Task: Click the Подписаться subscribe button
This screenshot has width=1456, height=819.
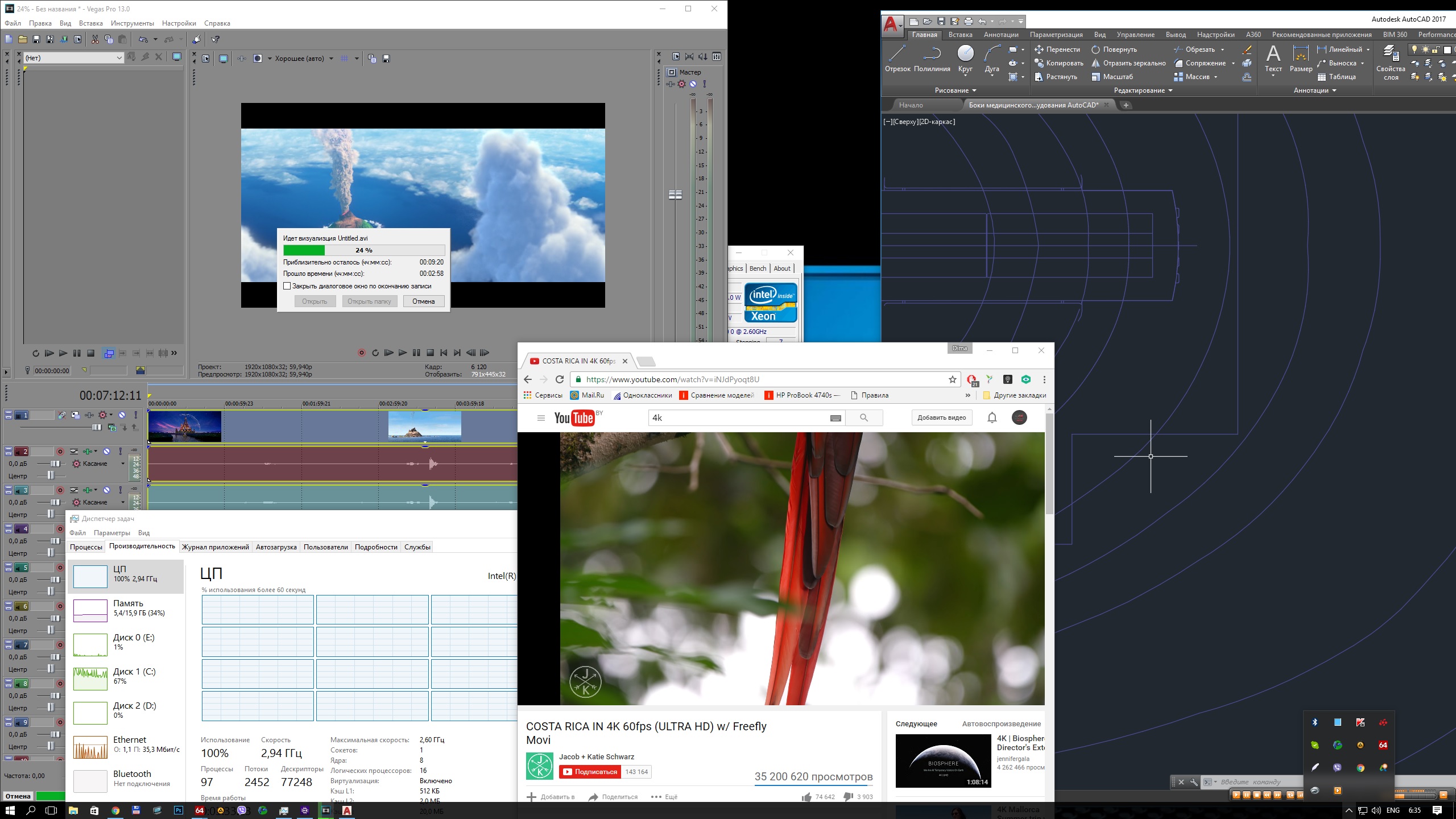Action: (x=590, y=772)
